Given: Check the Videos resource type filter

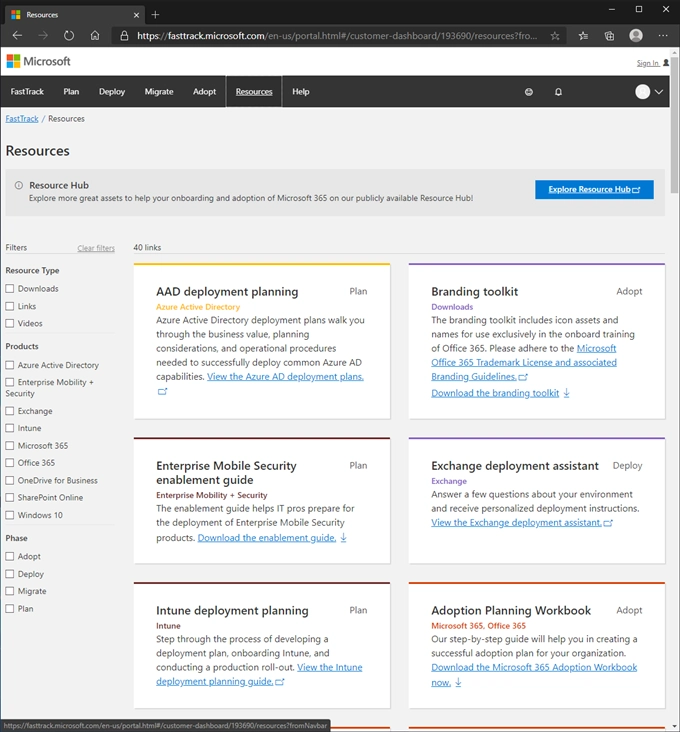Looking at the screenshot, I should (10, 323).
